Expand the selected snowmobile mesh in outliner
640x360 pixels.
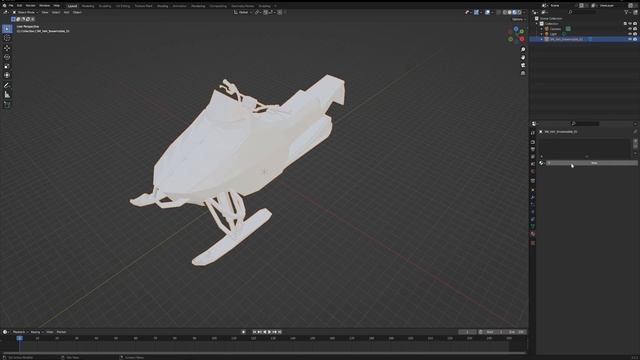pos(542,39)
